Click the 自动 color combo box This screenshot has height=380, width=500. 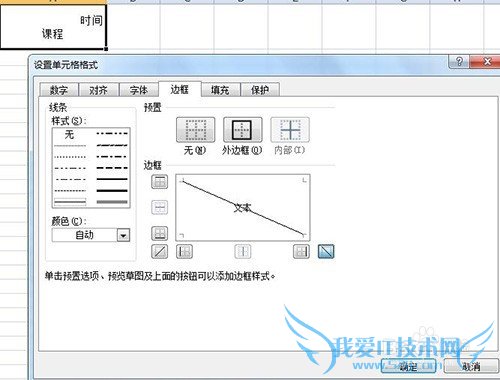pos(91,235)
